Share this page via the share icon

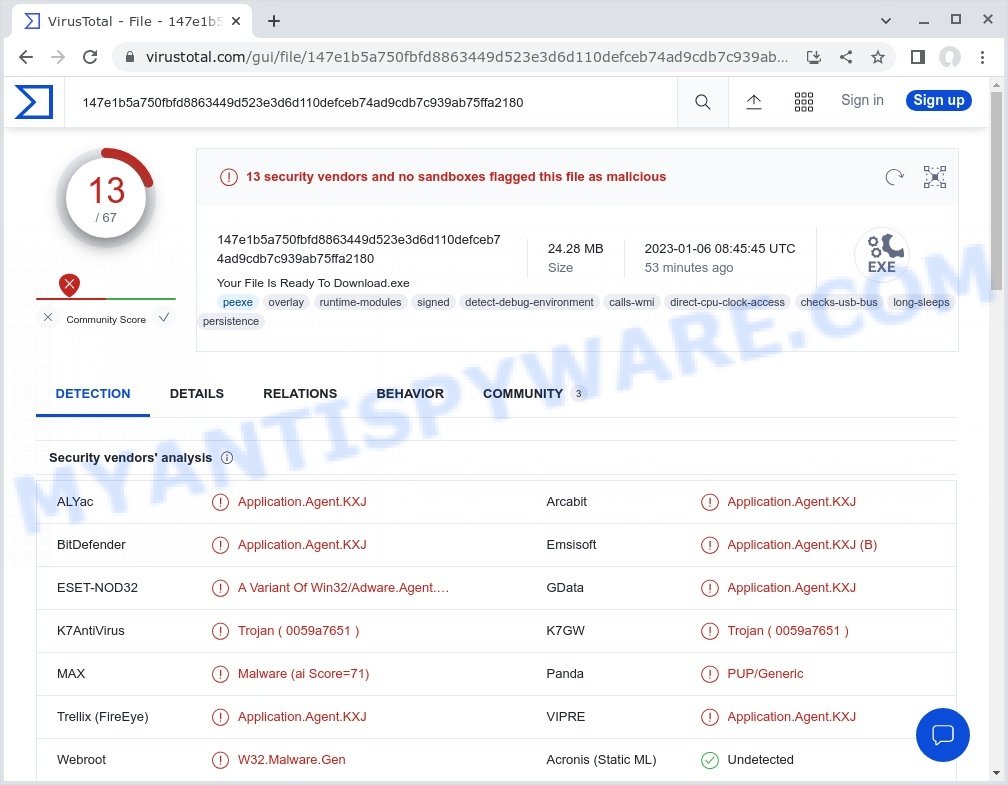[846, 57]
